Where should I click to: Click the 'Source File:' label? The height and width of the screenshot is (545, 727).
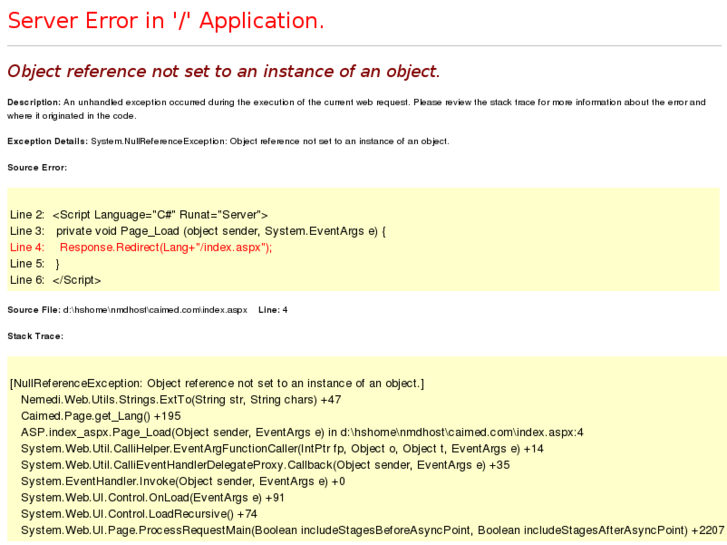pos(34,310)
